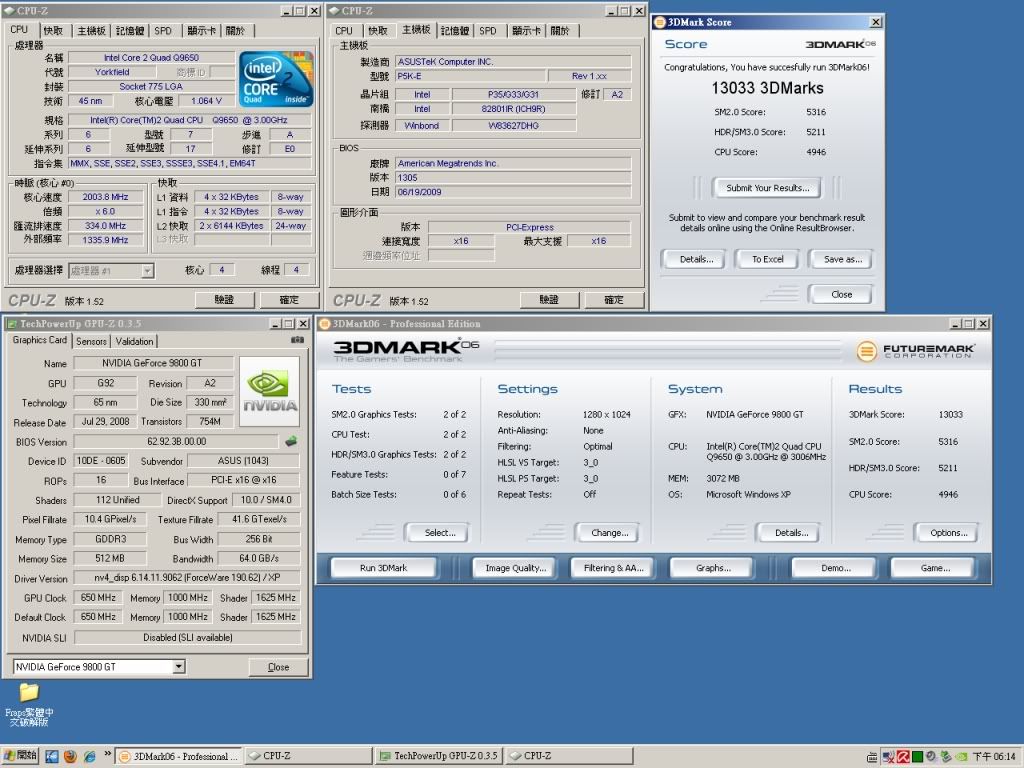Click the GPU-Z screenshot camera icon
Image resolution: width=1024 pixels, height=768 pixels.
pyautogui.click(x=297, y=340)
